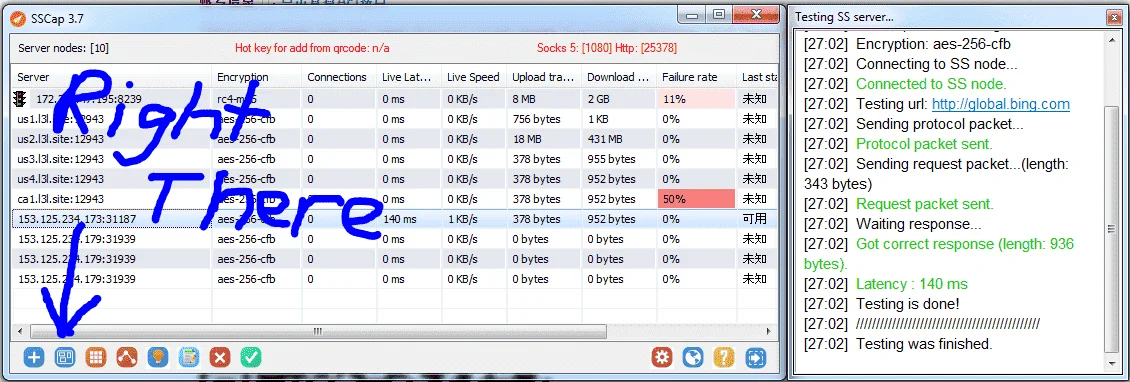The image size is (1130, 382).
Task: Click the 1 KB/s live speed cell
Action: [x=473, y=219]
